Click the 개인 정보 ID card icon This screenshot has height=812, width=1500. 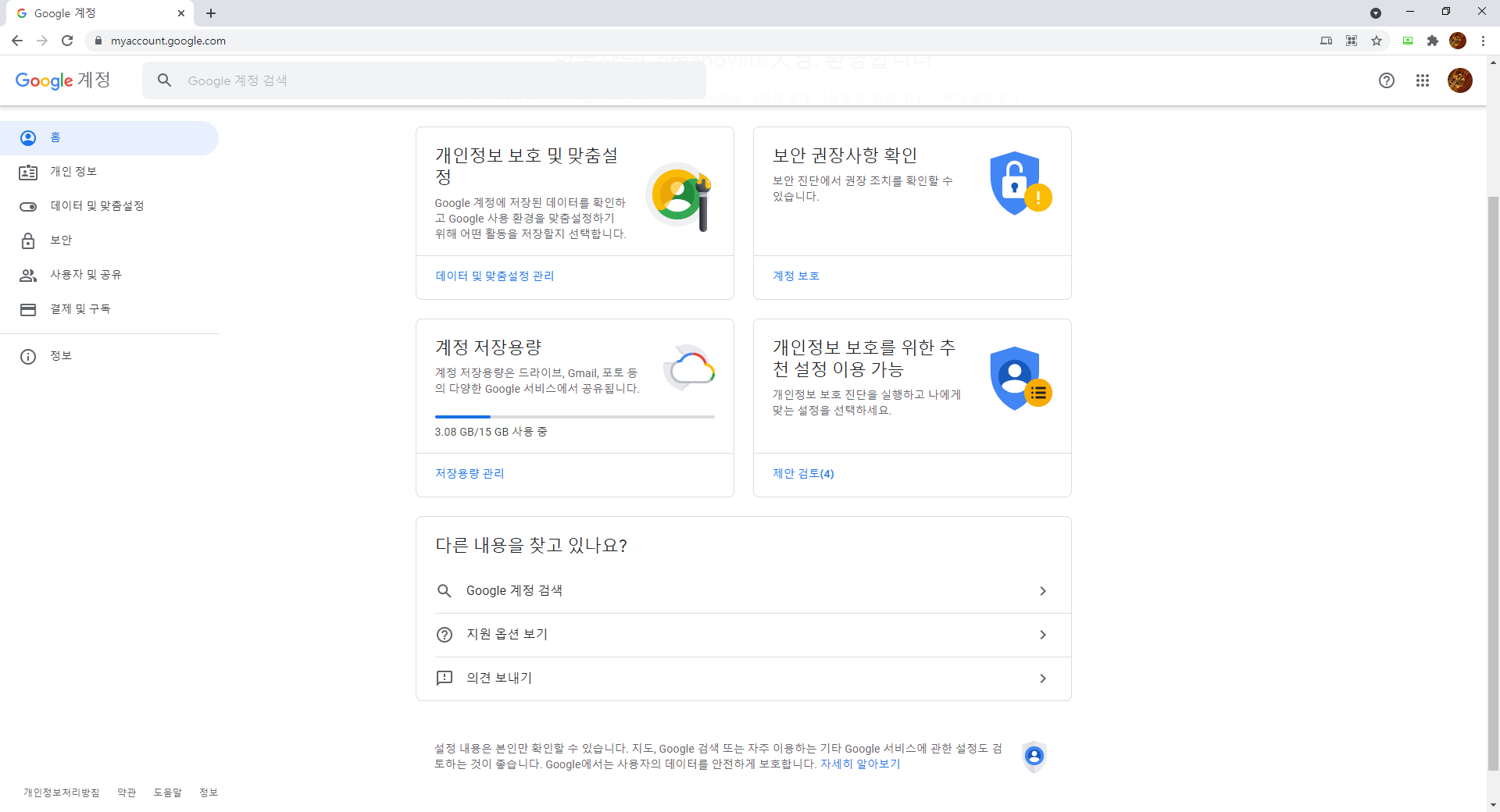pyautogui.click(x=28, y=173)
